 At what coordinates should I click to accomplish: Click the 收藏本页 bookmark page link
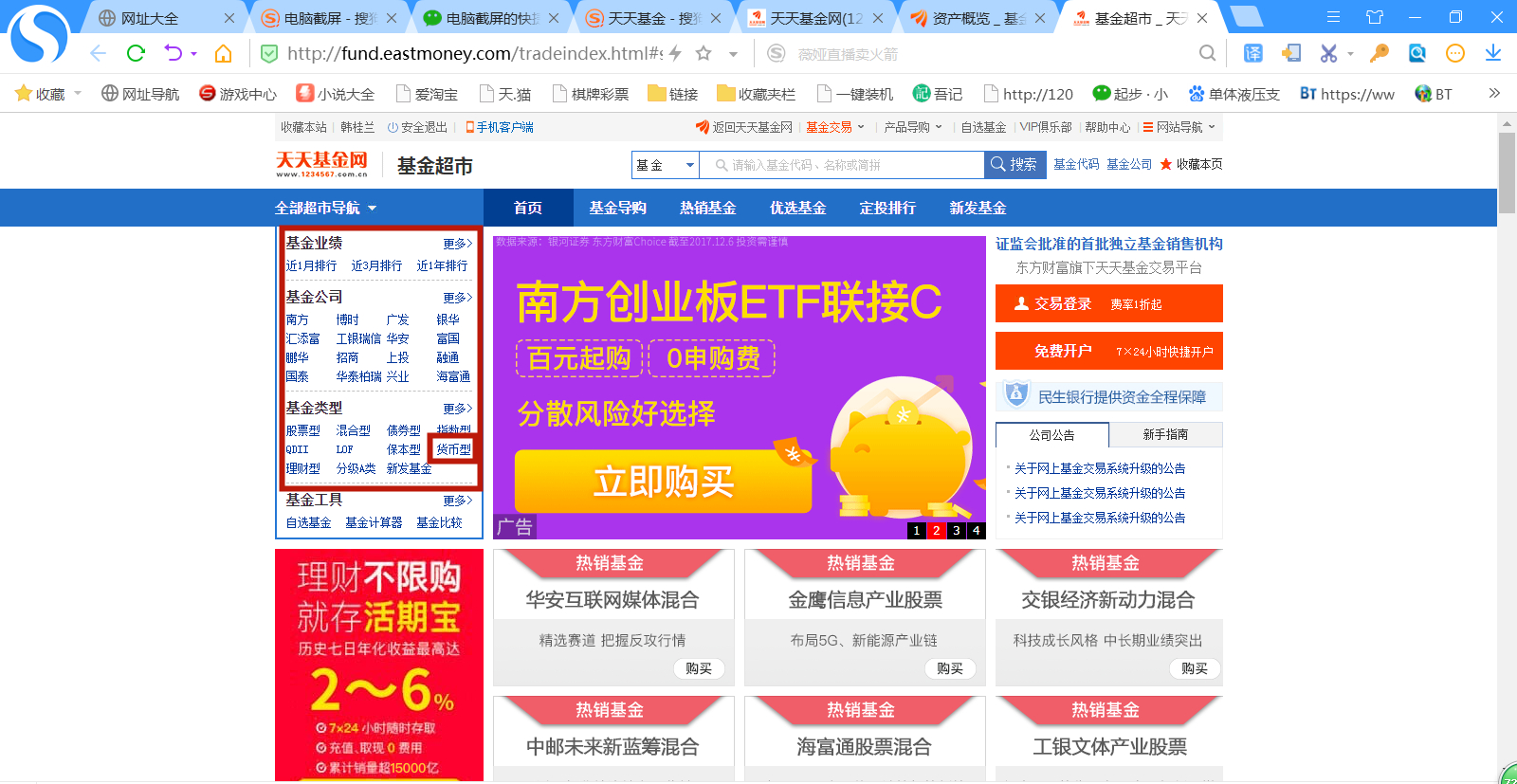pos(1191,164)
